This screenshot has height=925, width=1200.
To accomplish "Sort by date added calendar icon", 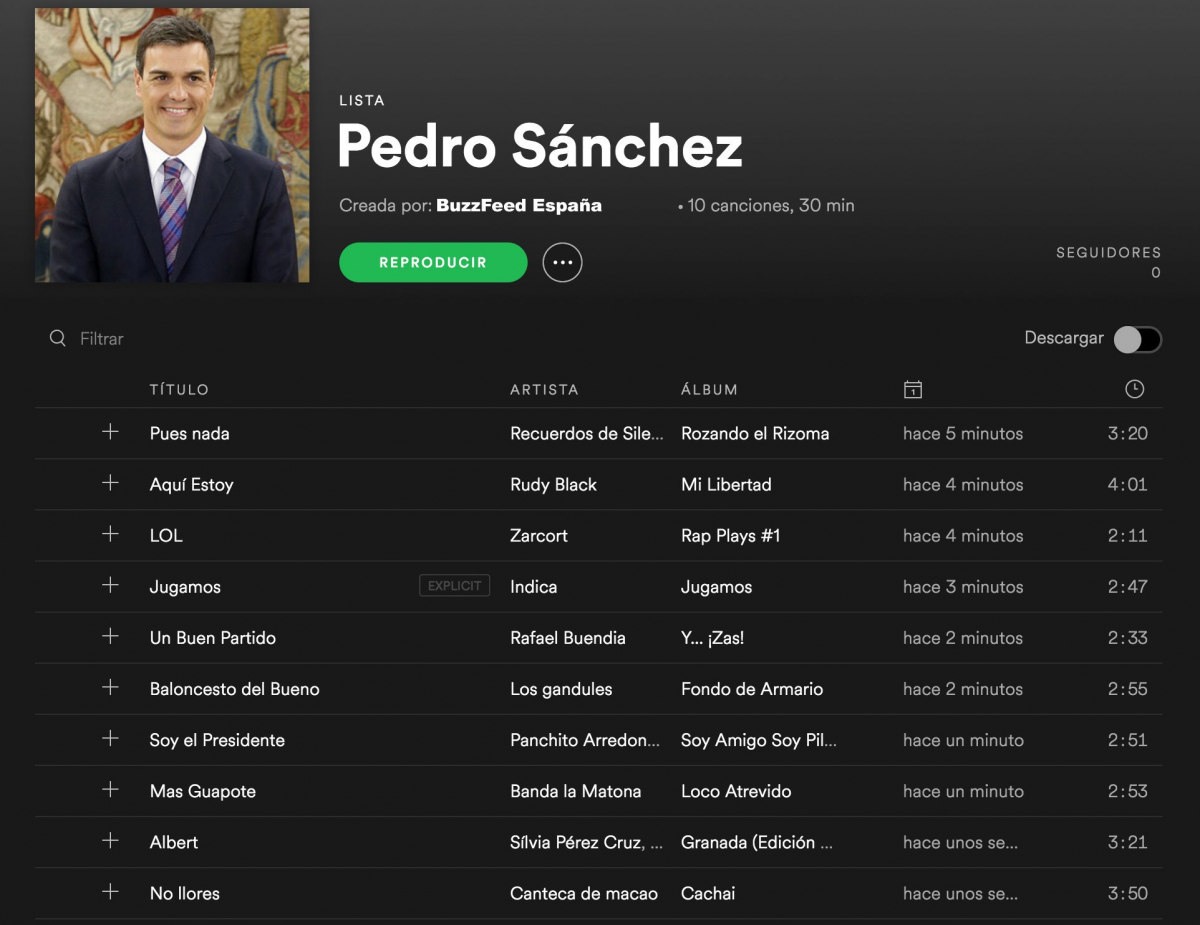I will [912, 389].
